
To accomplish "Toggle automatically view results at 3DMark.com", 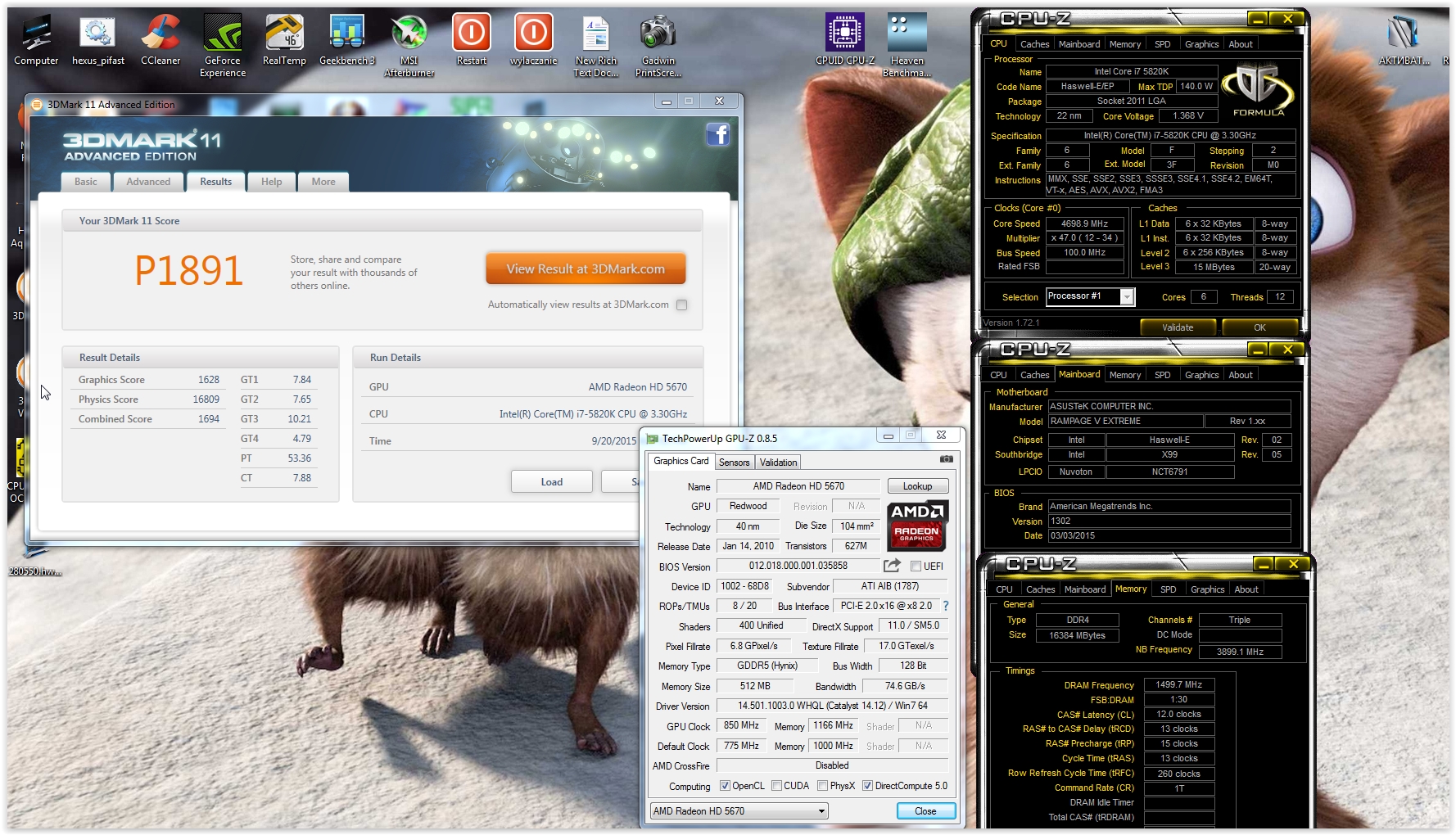I will coord(681,305).
